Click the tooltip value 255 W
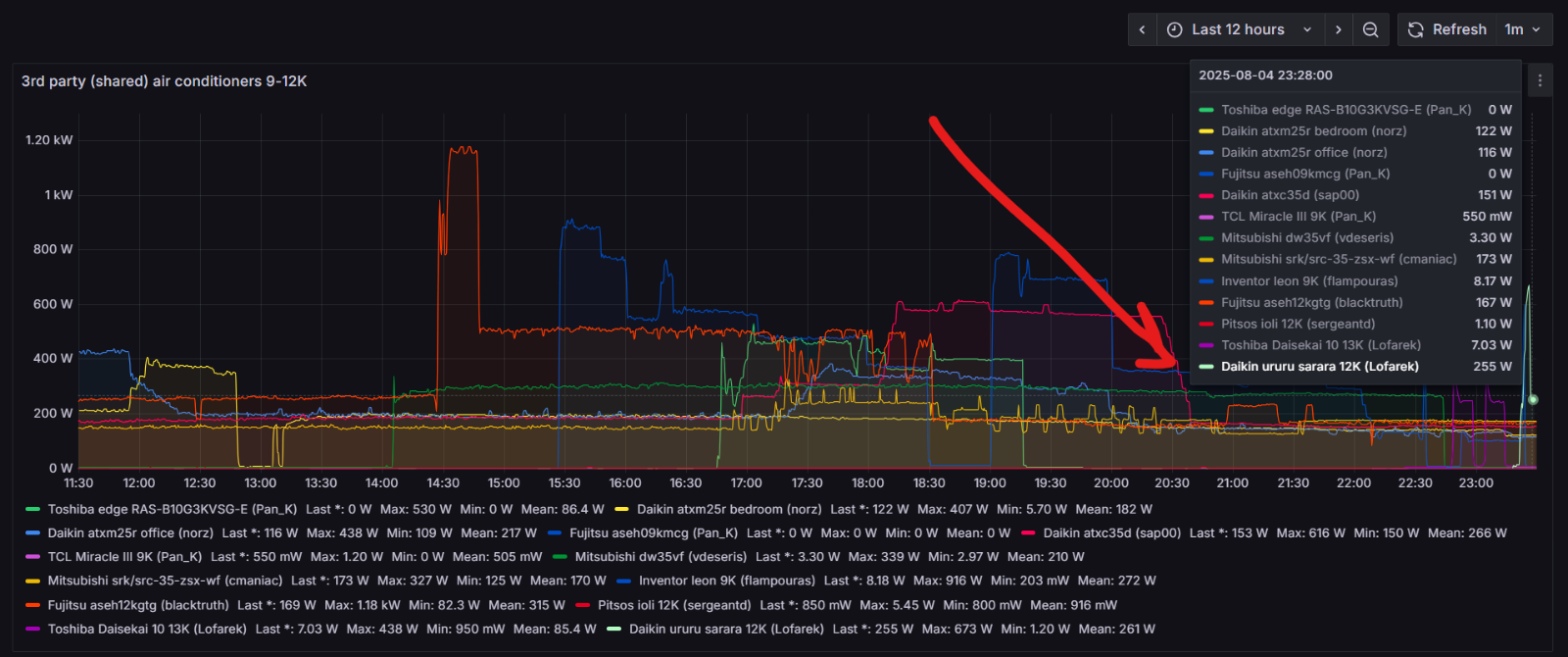The width and height of the screenshot is (1568, 657). click(1493, 367)
